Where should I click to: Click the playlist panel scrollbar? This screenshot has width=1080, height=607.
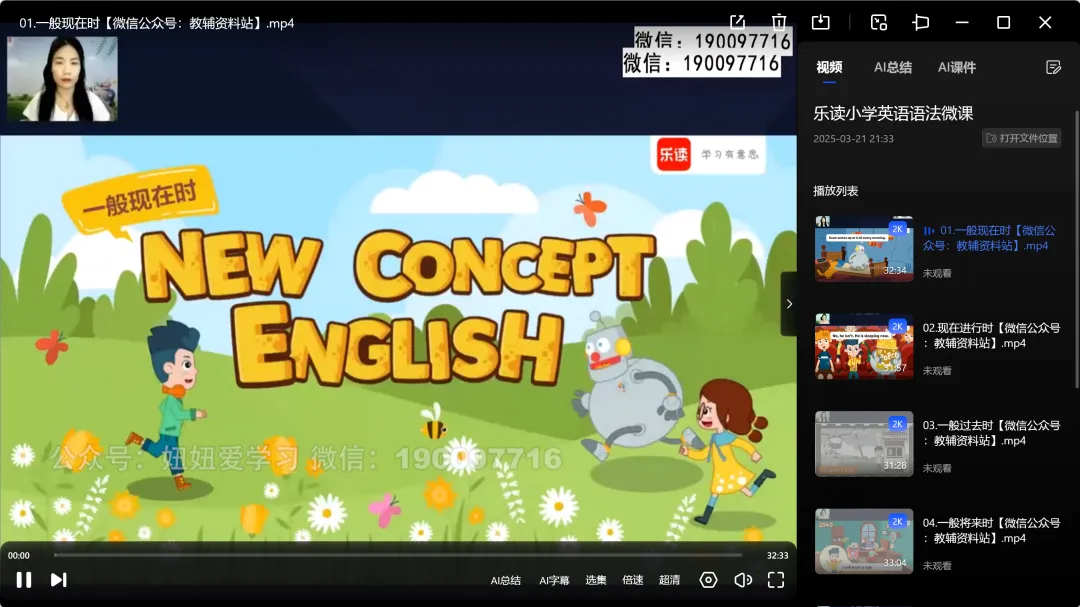[1077, 248]
